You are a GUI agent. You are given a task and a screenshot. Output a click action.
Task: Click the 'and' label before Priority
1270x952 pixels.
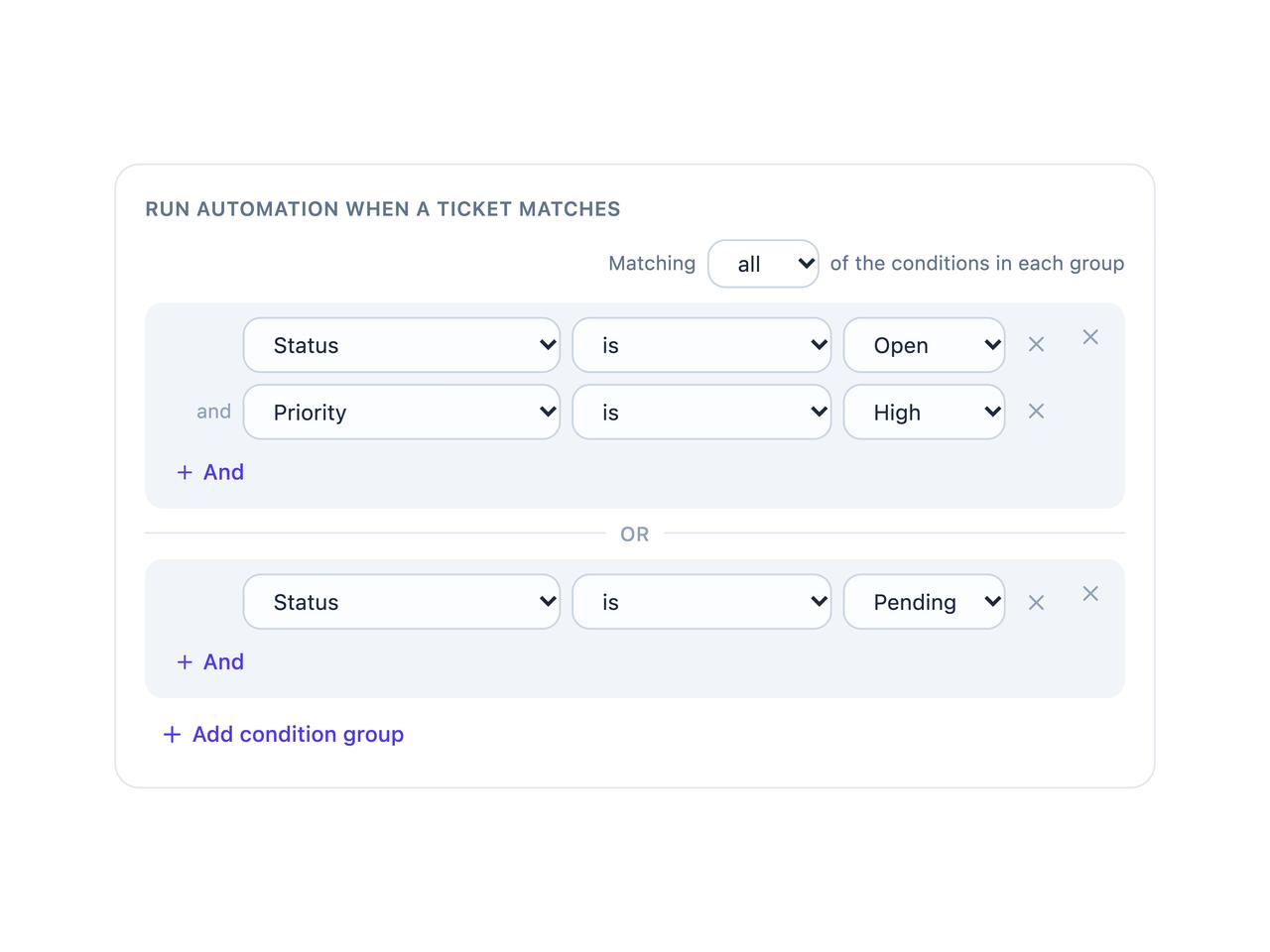(x=213, y=412)
